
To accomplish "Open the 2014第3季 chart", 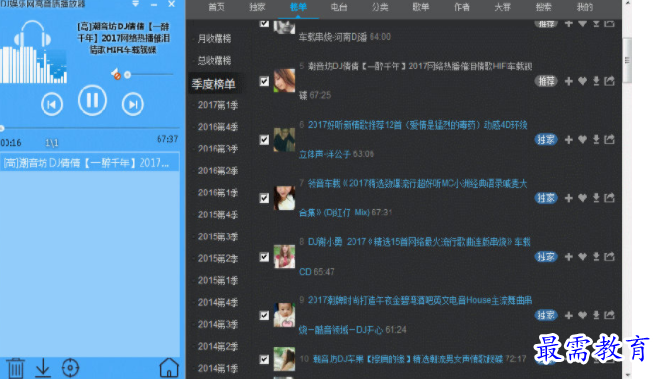I will [x=218, y=324].
